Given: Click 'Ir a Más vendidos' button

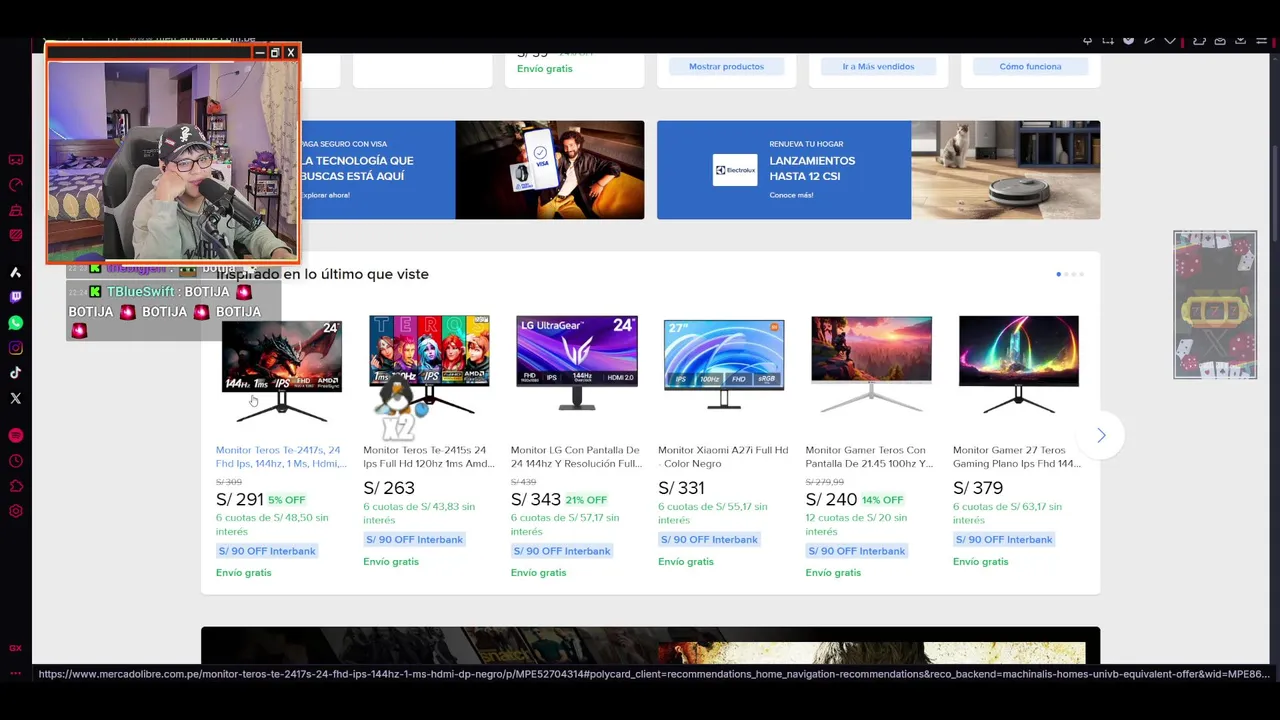Looking at the screenshot, I should pos(878,67).
